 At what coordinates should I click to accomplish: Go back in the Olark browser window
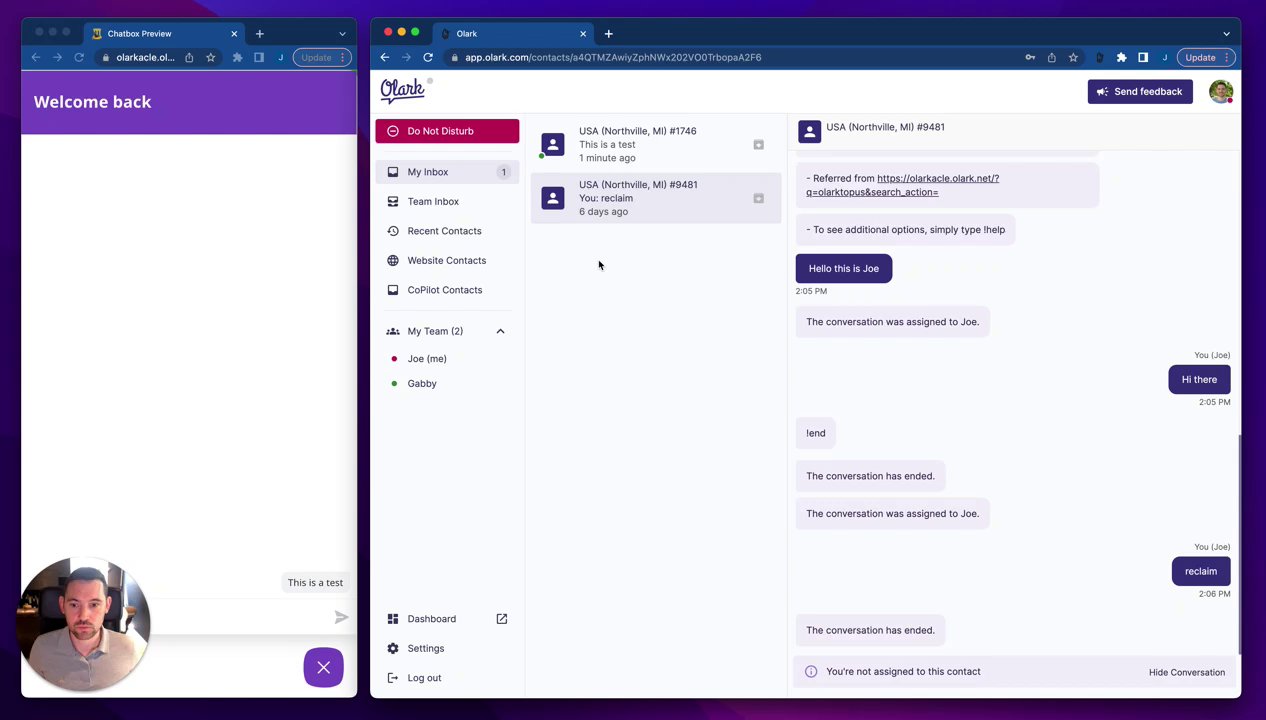tap(385, 57)
